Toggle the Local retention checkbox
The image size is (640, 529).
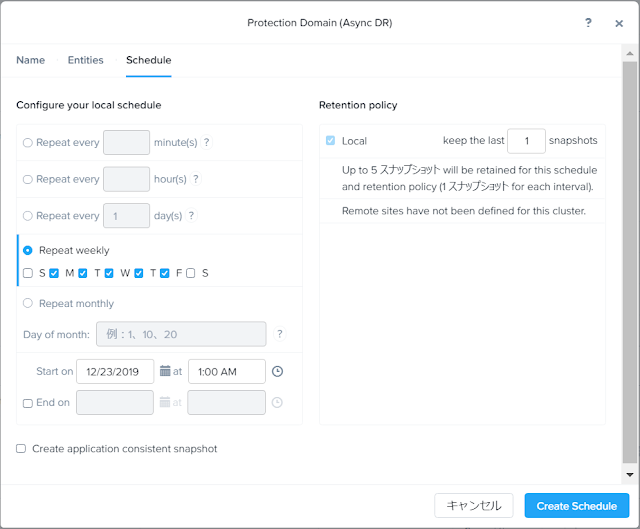pyautogui.click(x=331, y=141)
